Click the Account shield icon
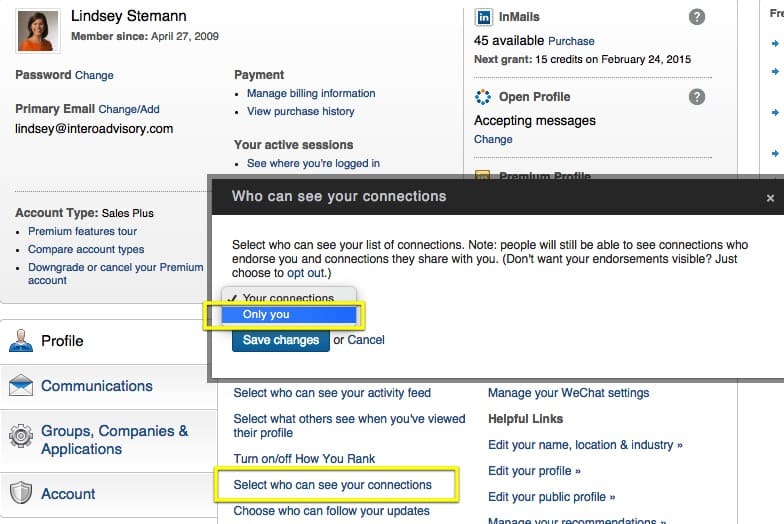 click(x=21, y=493)
